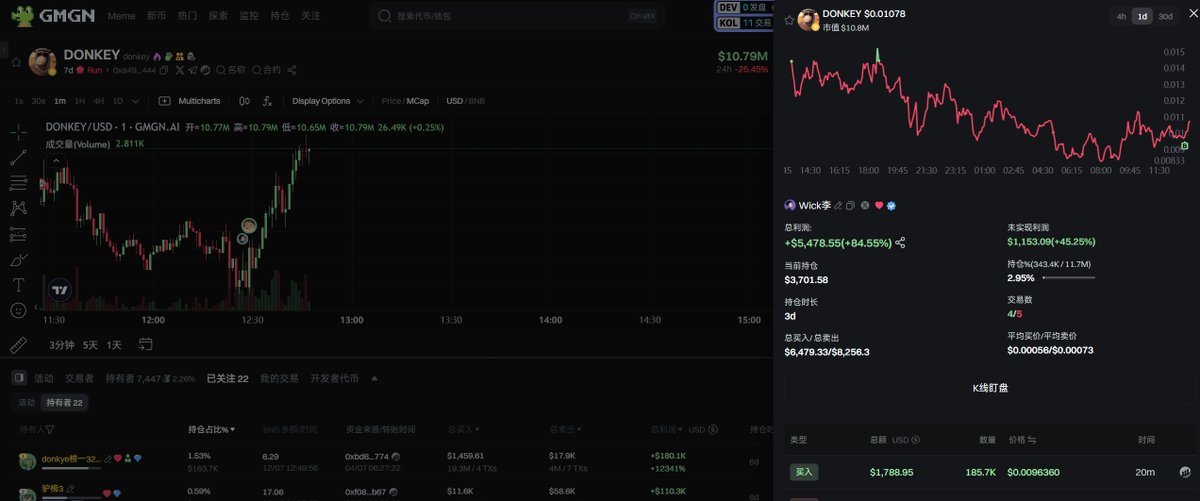Open the 新币 menu

coord(157,16)
